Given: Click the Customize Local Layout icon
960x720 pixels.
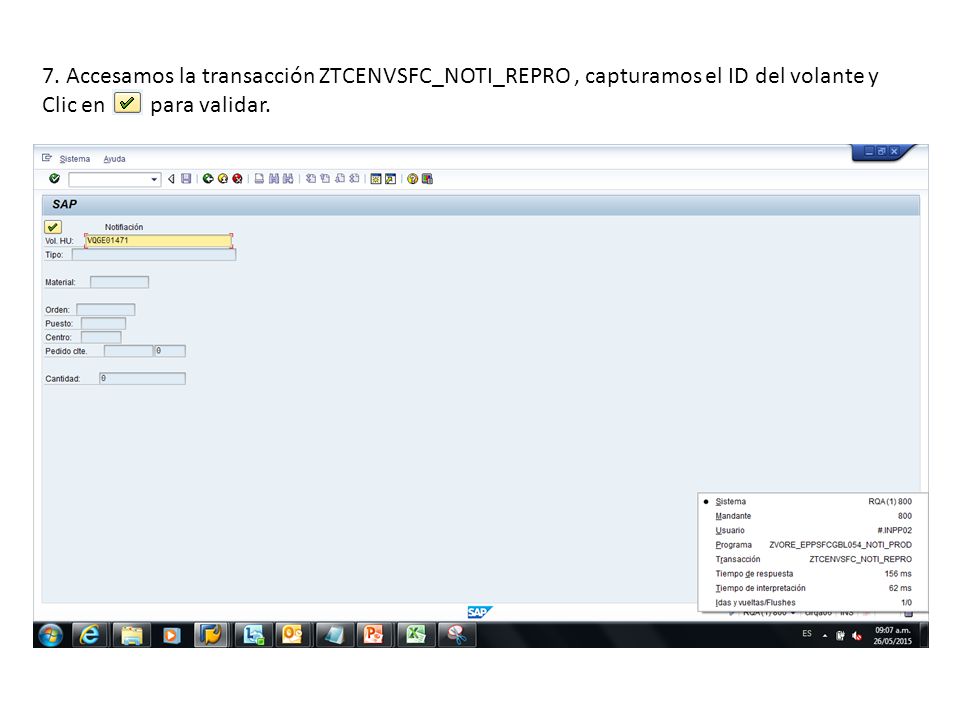Looking at the screenshot, I should coord(427,179).
